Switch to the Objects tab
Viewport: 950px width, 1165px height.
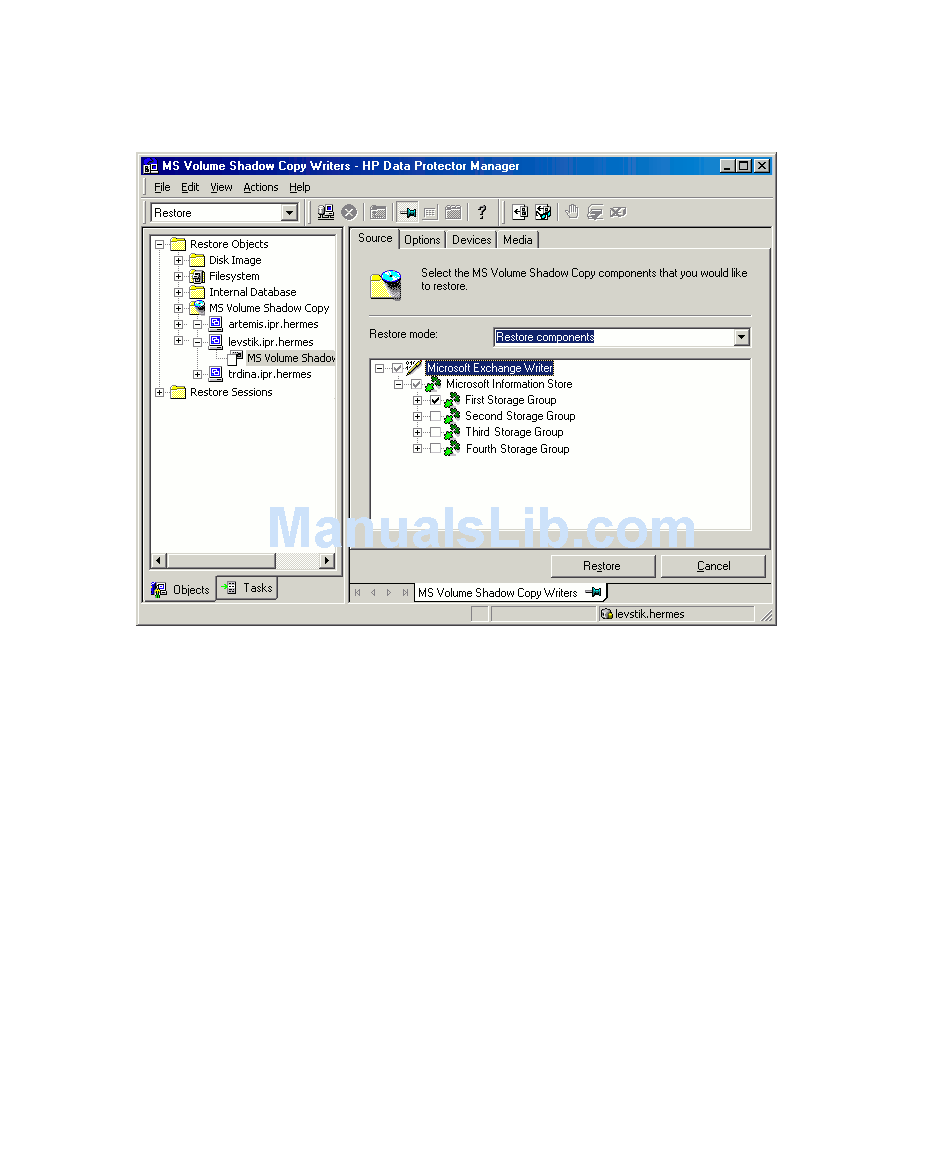[x=180, y=590]
